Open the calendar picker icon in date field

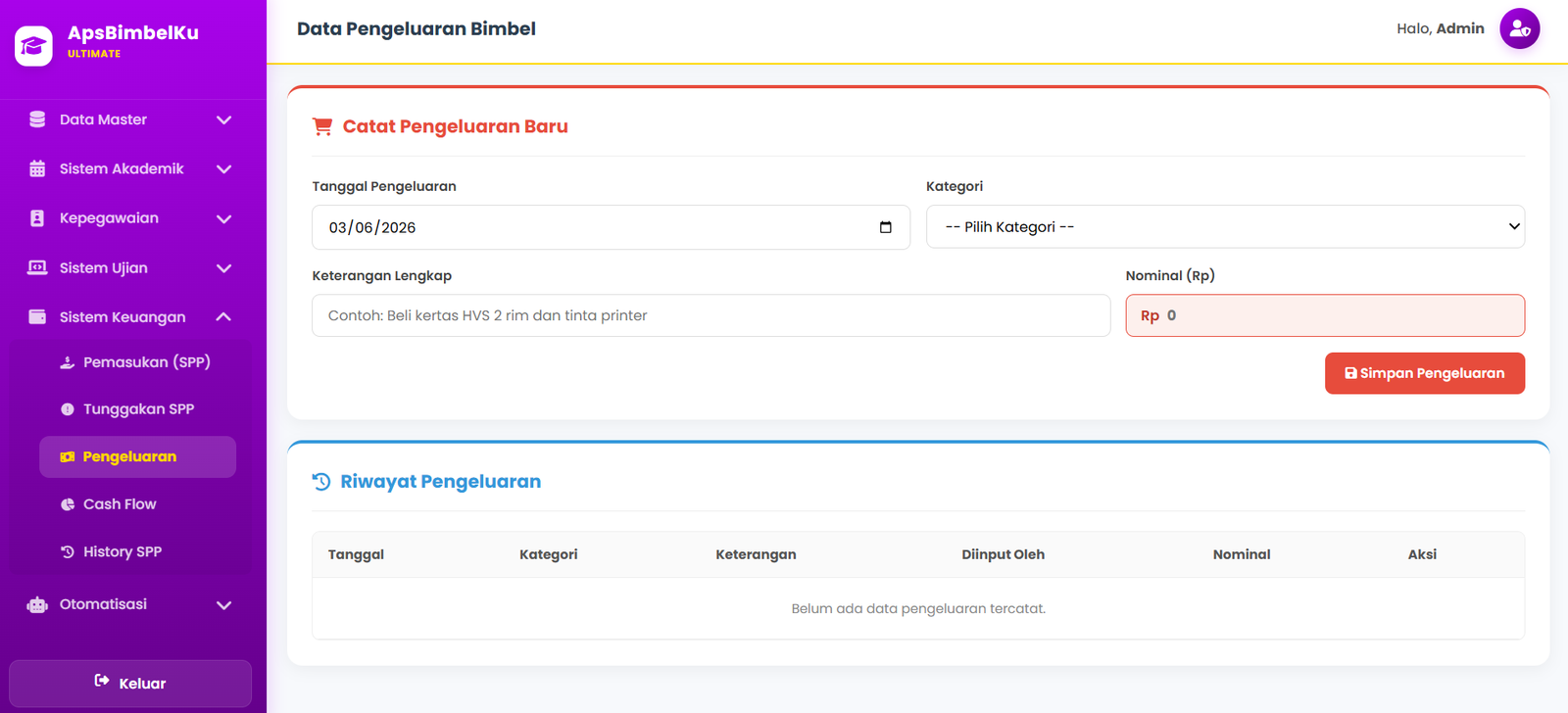pyautogui.click(x=886, y=227)
